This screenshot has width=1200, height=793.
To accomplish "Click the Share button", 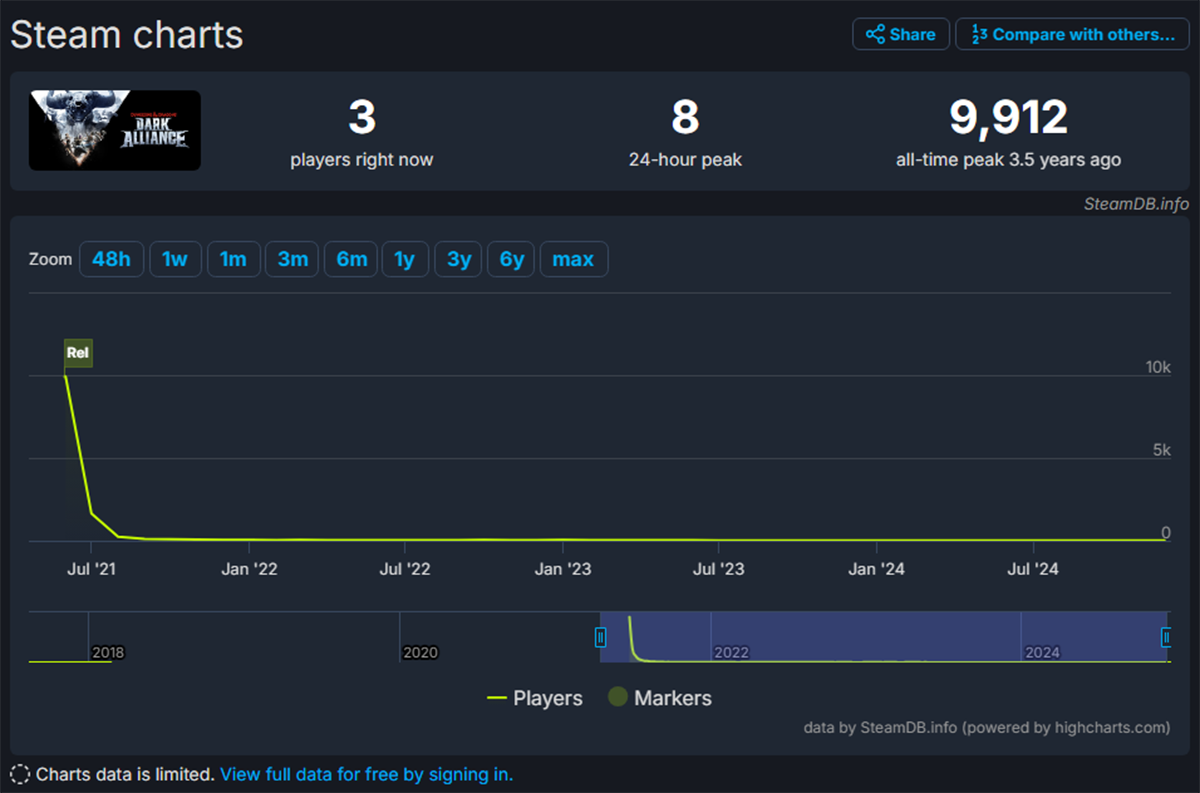I will pos(900,34).
